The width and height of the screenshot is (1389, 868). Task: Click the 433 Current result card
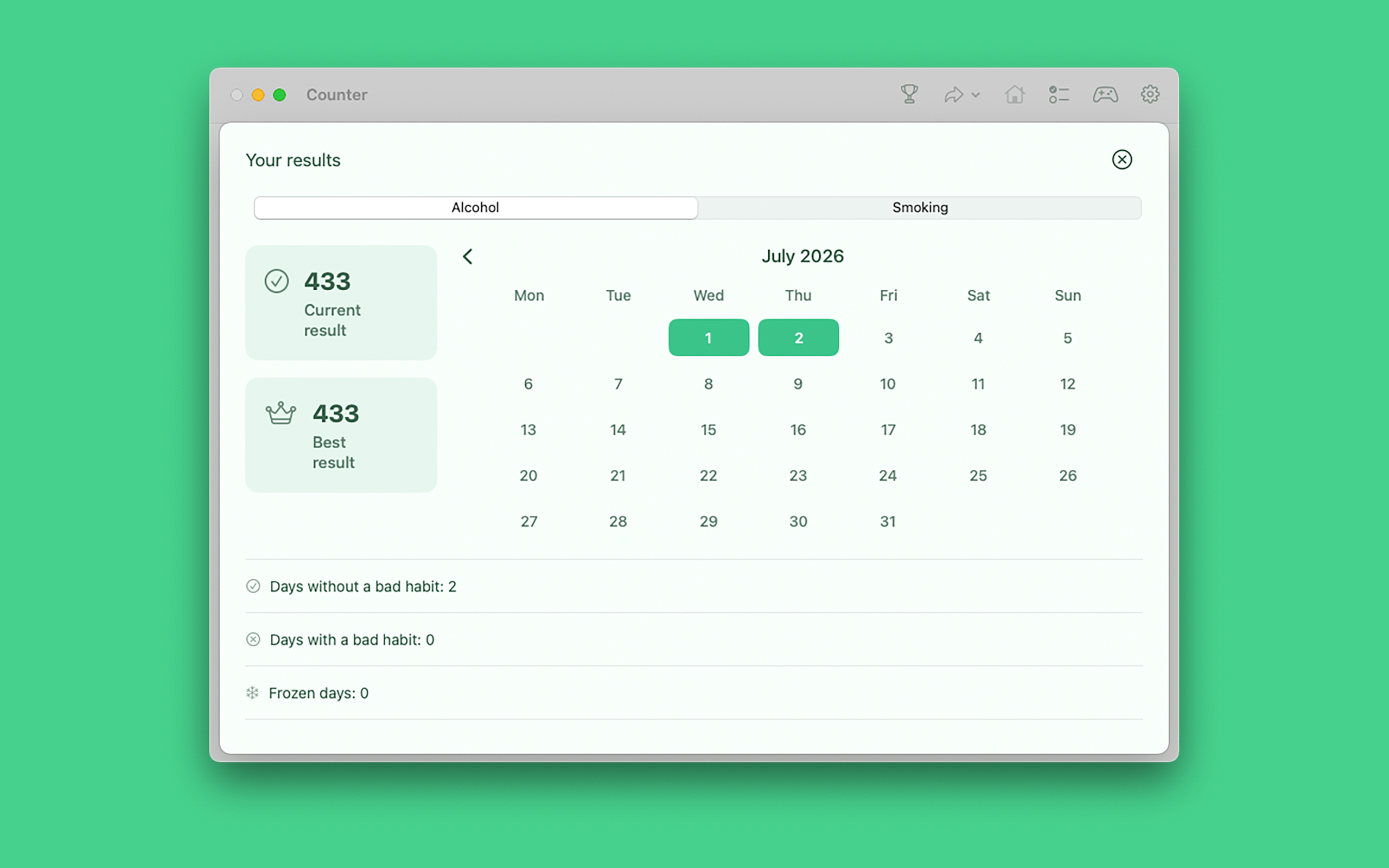coord(341,303)
